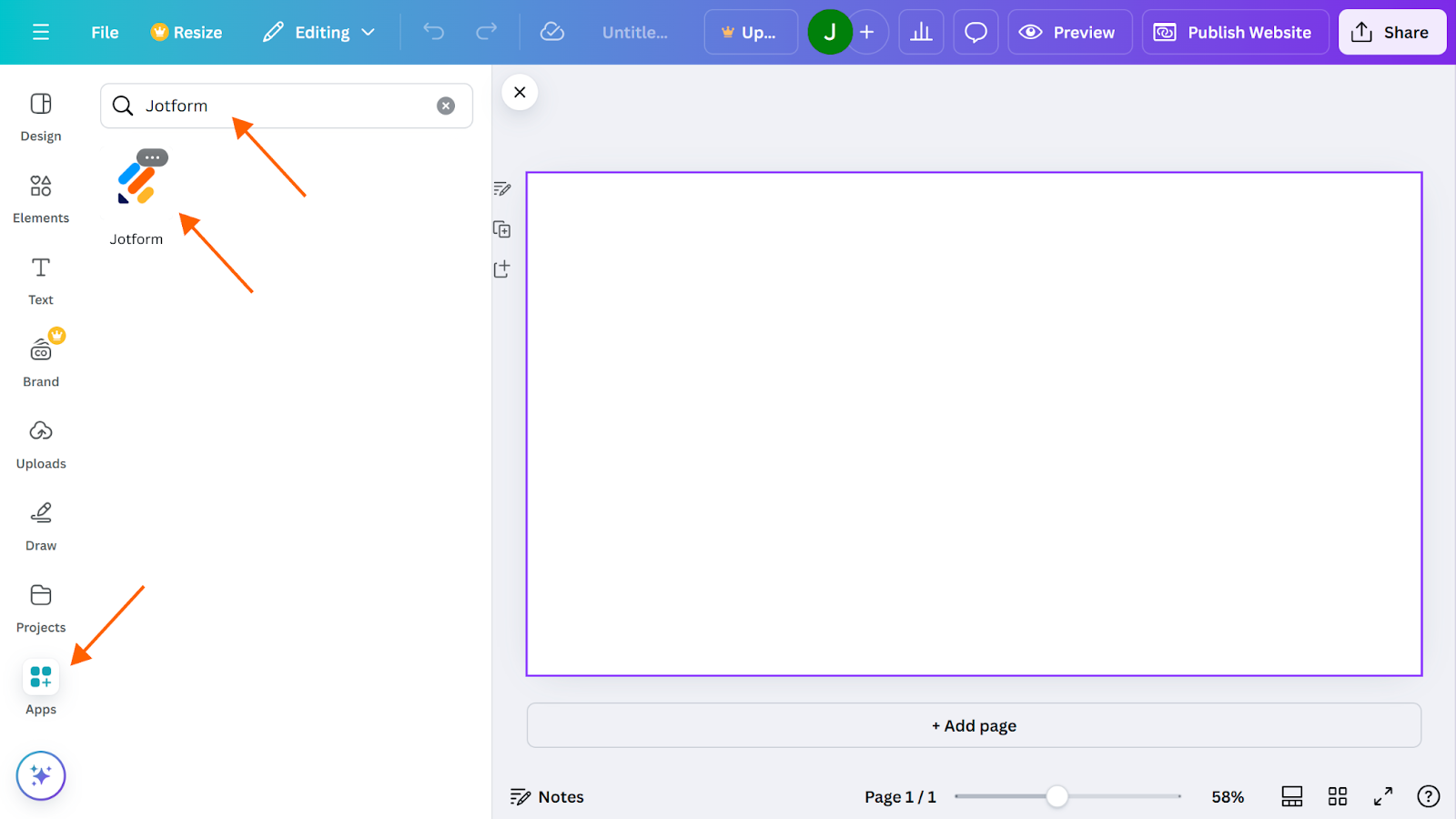Expand the Editing mode dropdown

pyautogui.click(x=318, y=32)
